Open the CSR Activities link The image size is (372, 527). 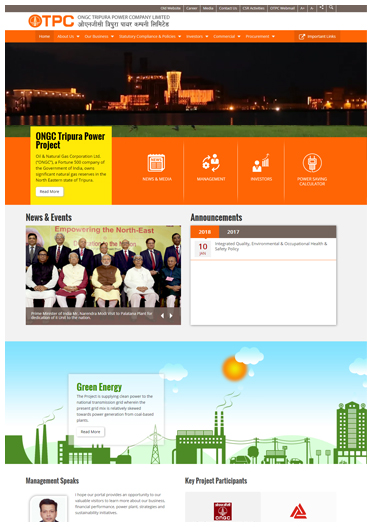[x=253, y=8]
